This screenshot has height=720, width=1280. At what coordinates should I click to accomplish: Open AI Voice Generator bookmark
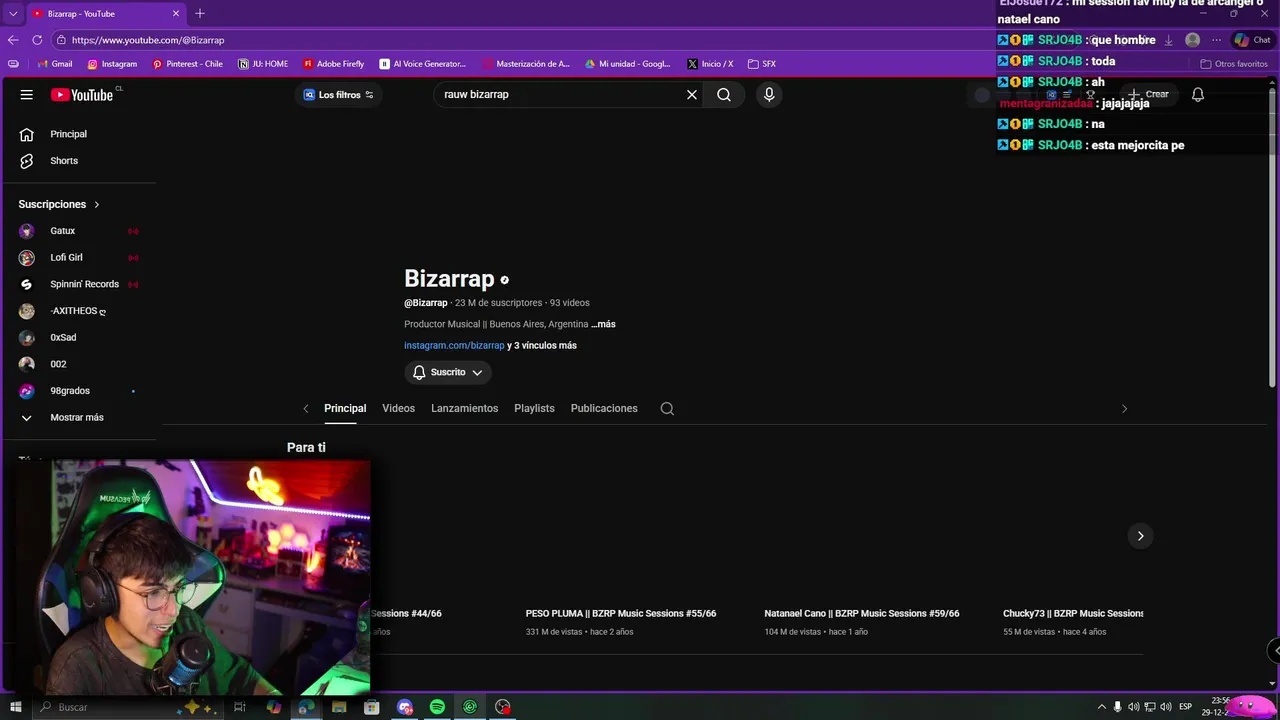(423, 64)
